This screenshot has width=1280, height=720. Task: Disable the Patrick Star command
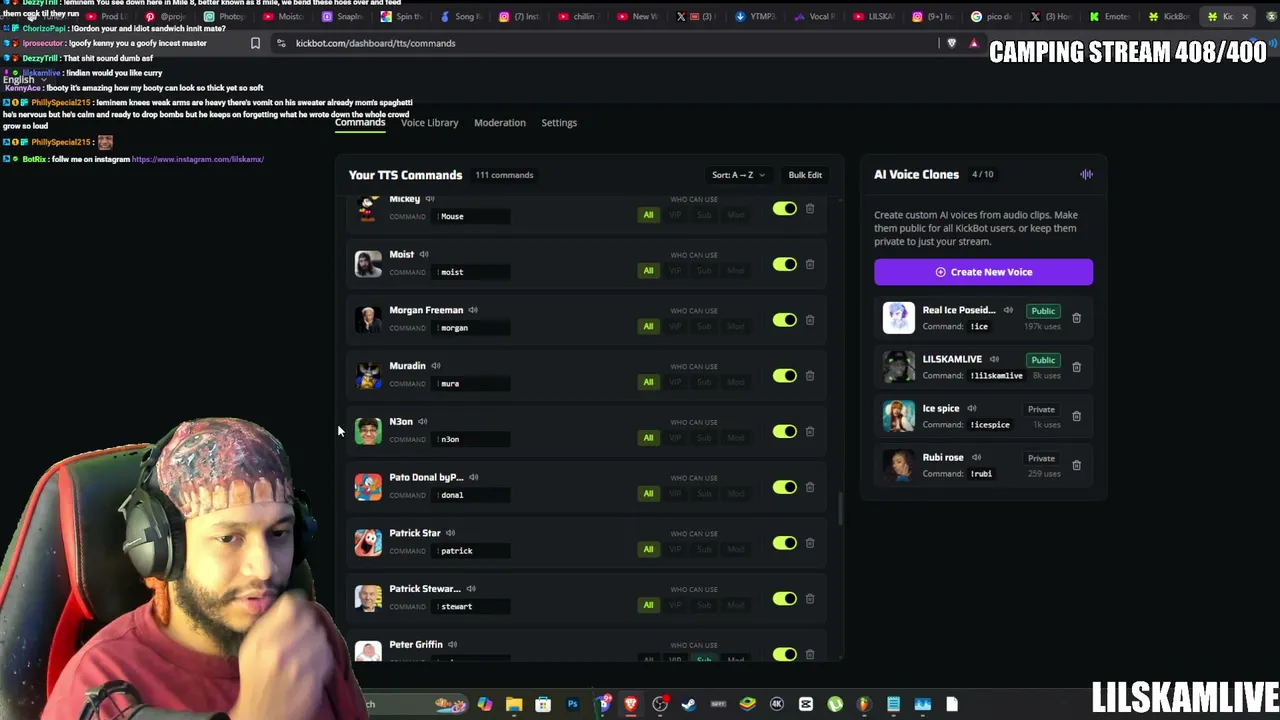click(785, 543)
